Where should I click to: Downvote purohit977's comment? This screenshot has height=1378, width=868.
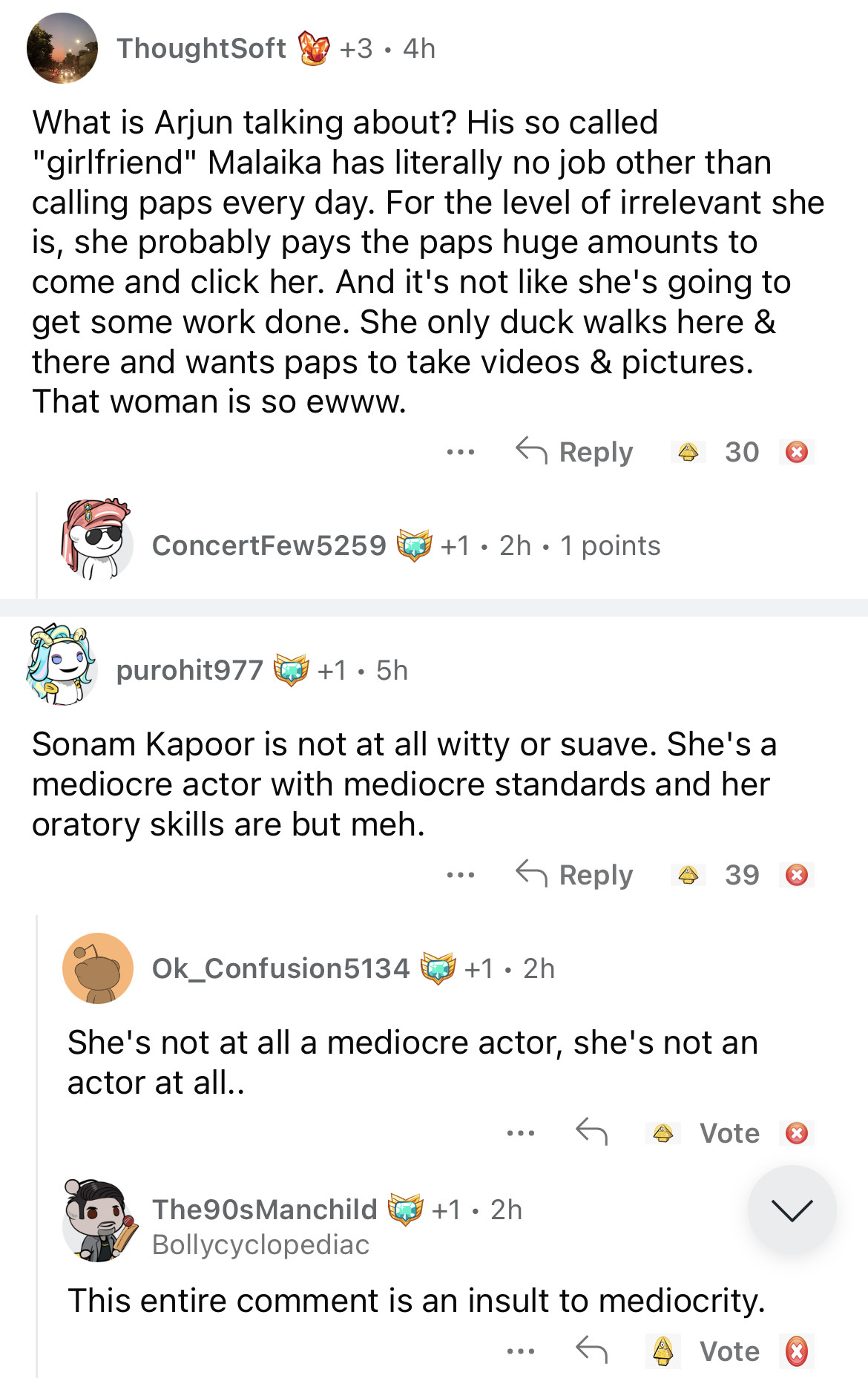797,875
